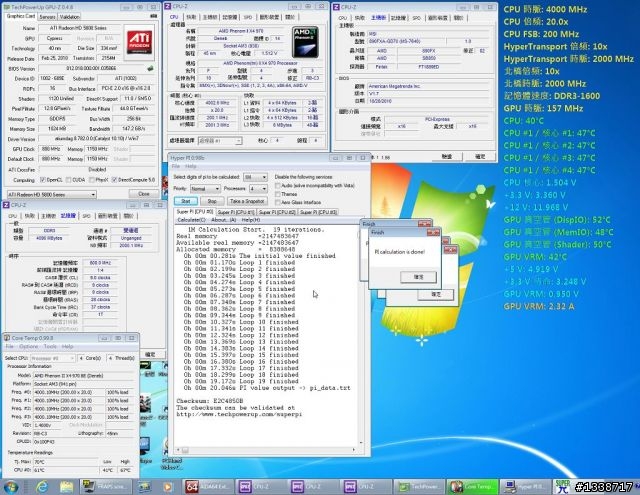Open the Processors dropdown in Hyper PI
The image size is (640, 495).
tap(258, 189)
